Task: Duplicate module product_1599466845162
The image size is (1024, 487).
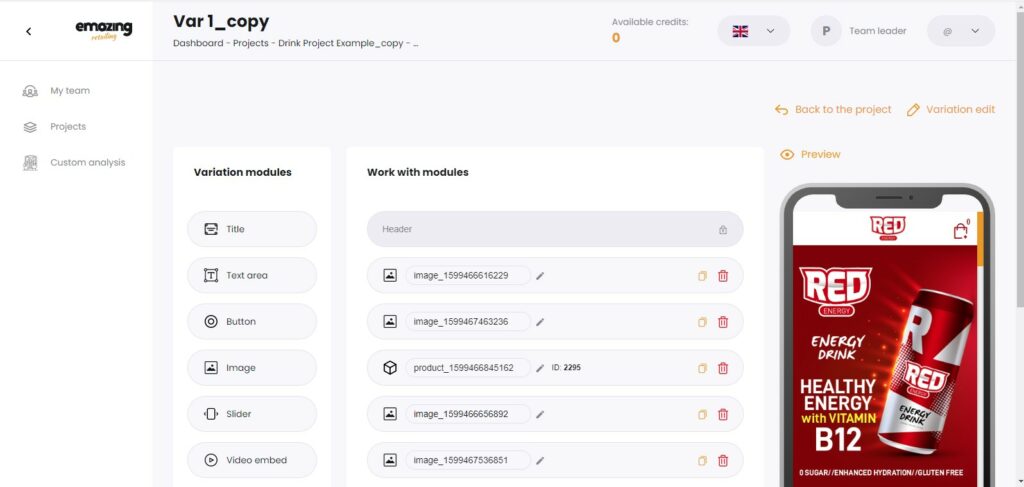Action: tap(702, 368)
